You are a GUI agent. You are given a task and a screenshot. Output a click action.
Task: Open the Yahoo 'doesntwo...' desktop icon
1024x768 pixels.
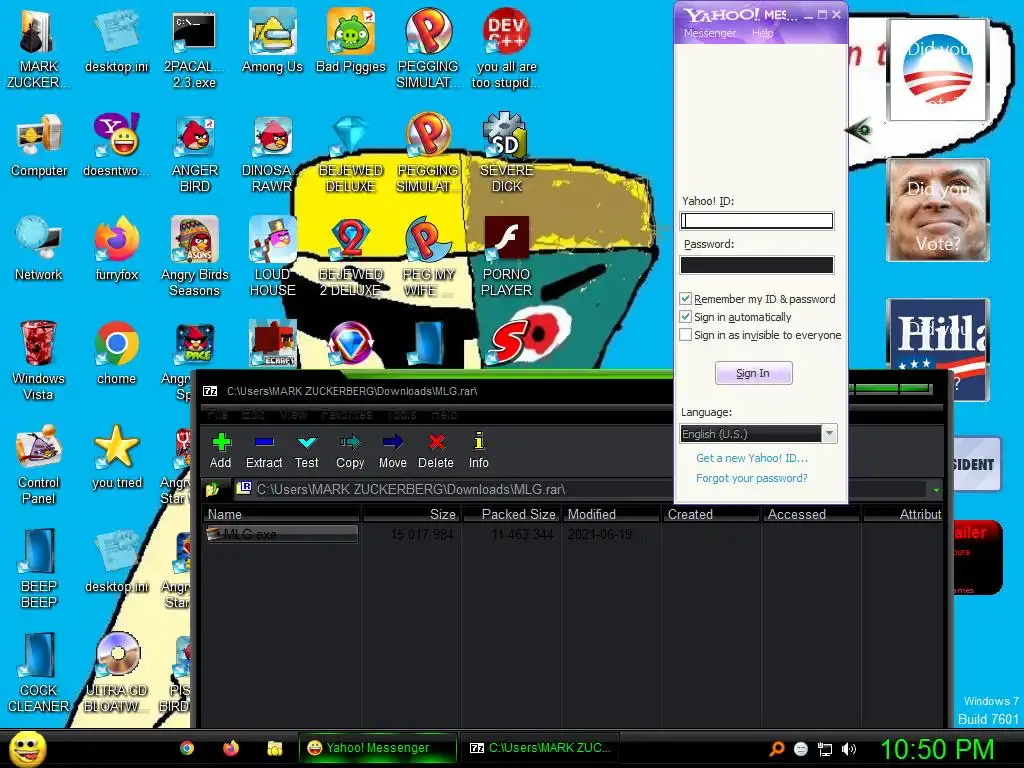click(x=116, y=145)
